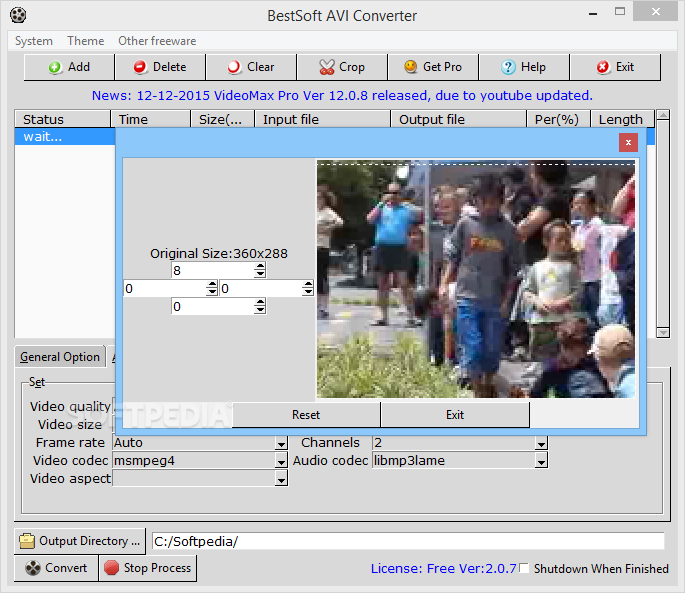Viewport: 685px width, 593px height.
Task: Click the Output Directory folder button
Action: pos(80,541)
